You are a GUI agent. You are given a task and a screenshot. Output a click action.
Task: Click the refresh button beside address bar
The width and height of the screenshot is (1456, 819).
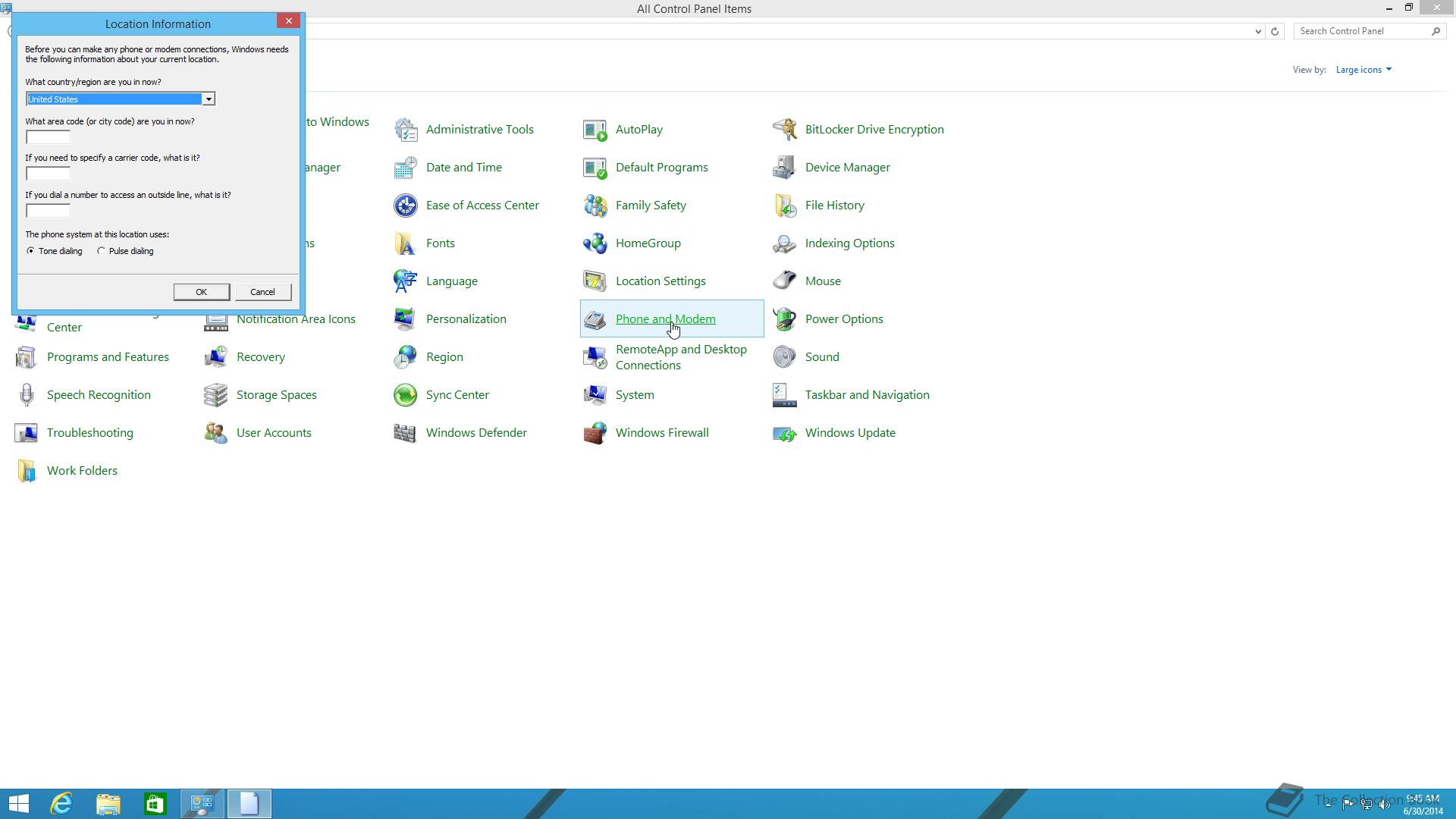(1275, 31)
